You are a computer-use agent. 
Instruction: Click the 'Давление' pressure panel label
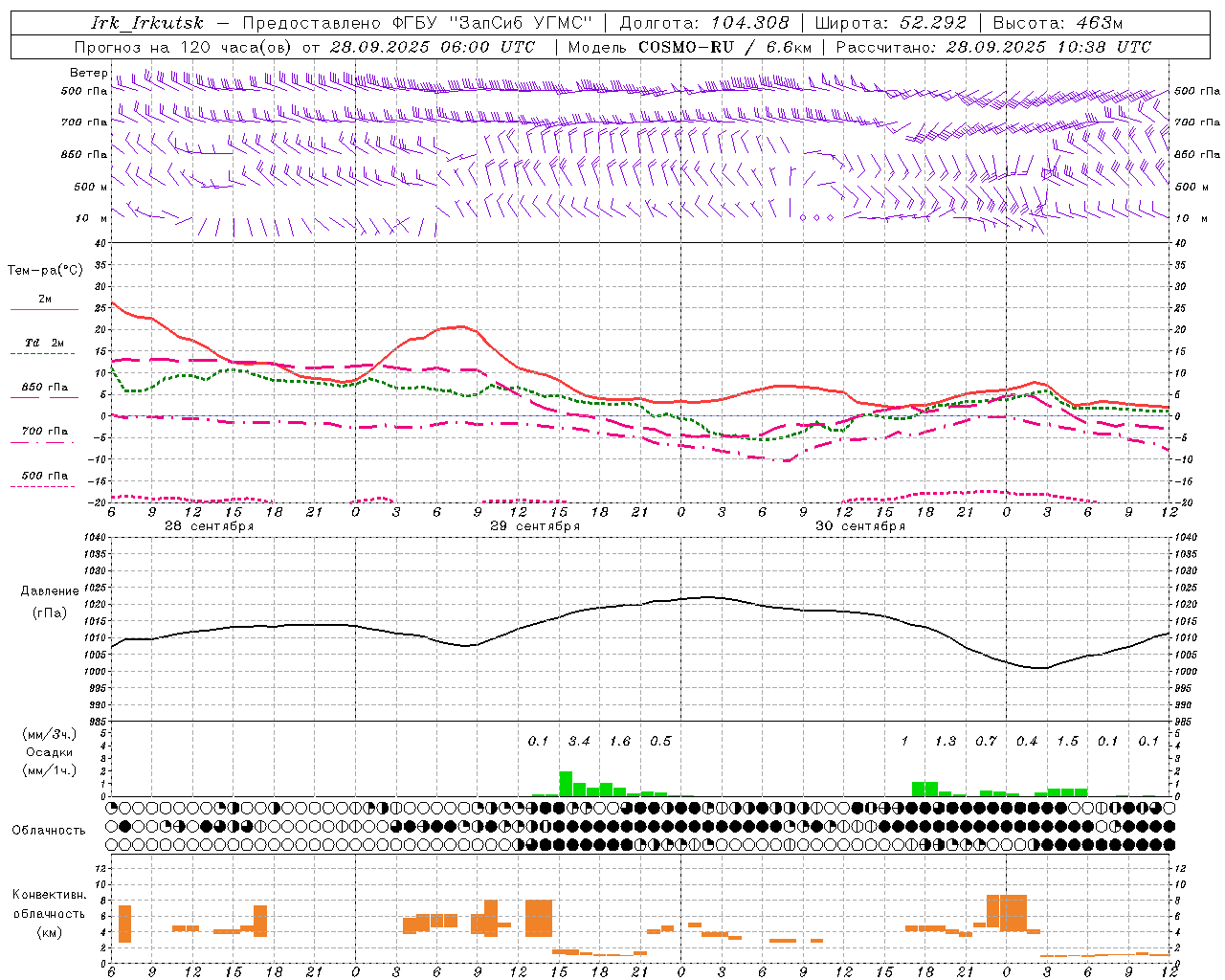[x=50, y=591]
